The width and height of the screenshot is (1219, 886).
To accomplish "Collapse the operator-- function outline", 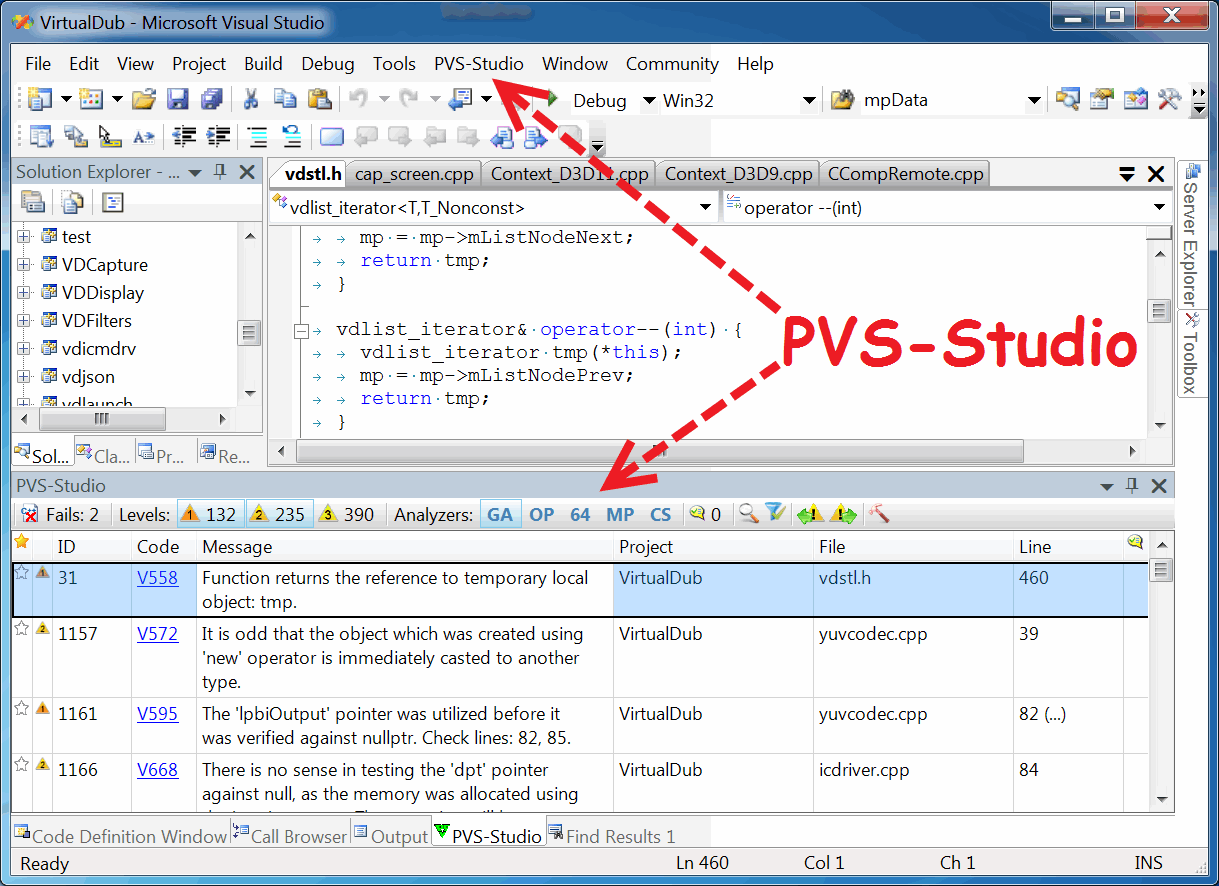I will pyautogui.click(x=301, y=330).
